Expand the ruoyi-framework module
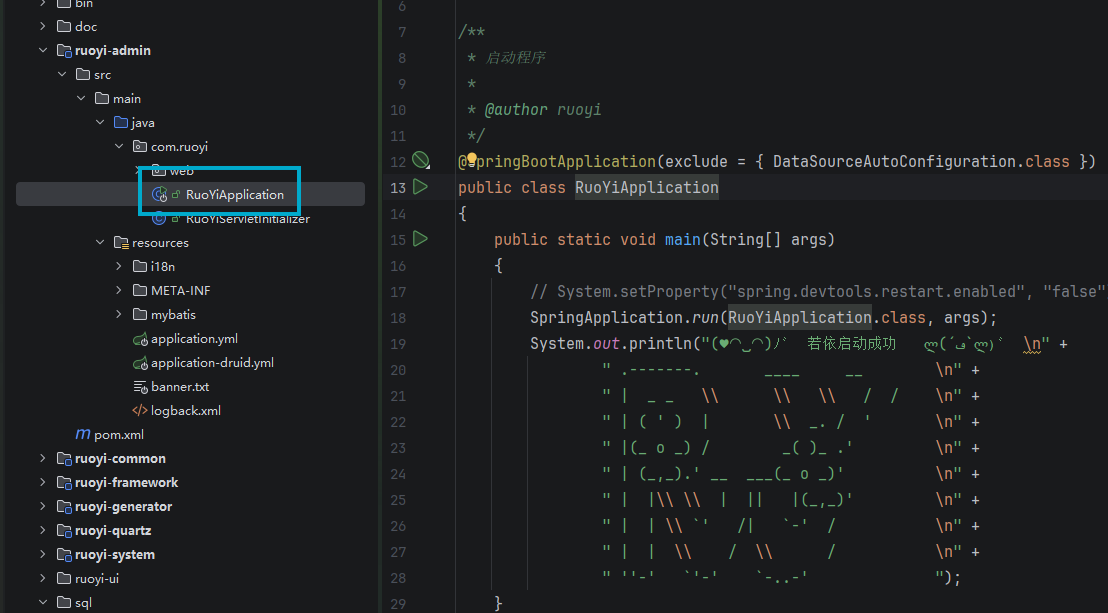The image size is (1108, 613). (43, 482)
